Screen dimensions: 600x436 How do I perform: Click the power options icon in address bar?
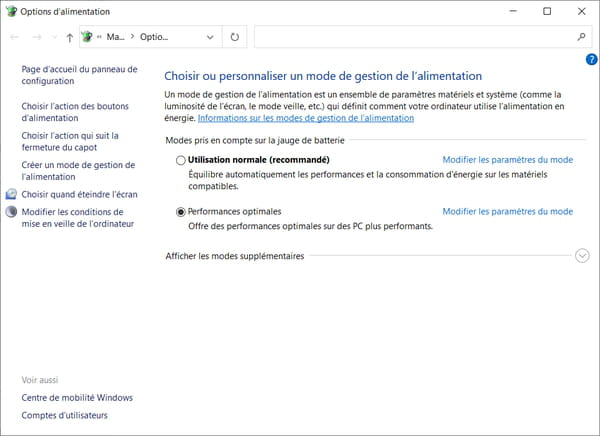[x=87, y=37]
